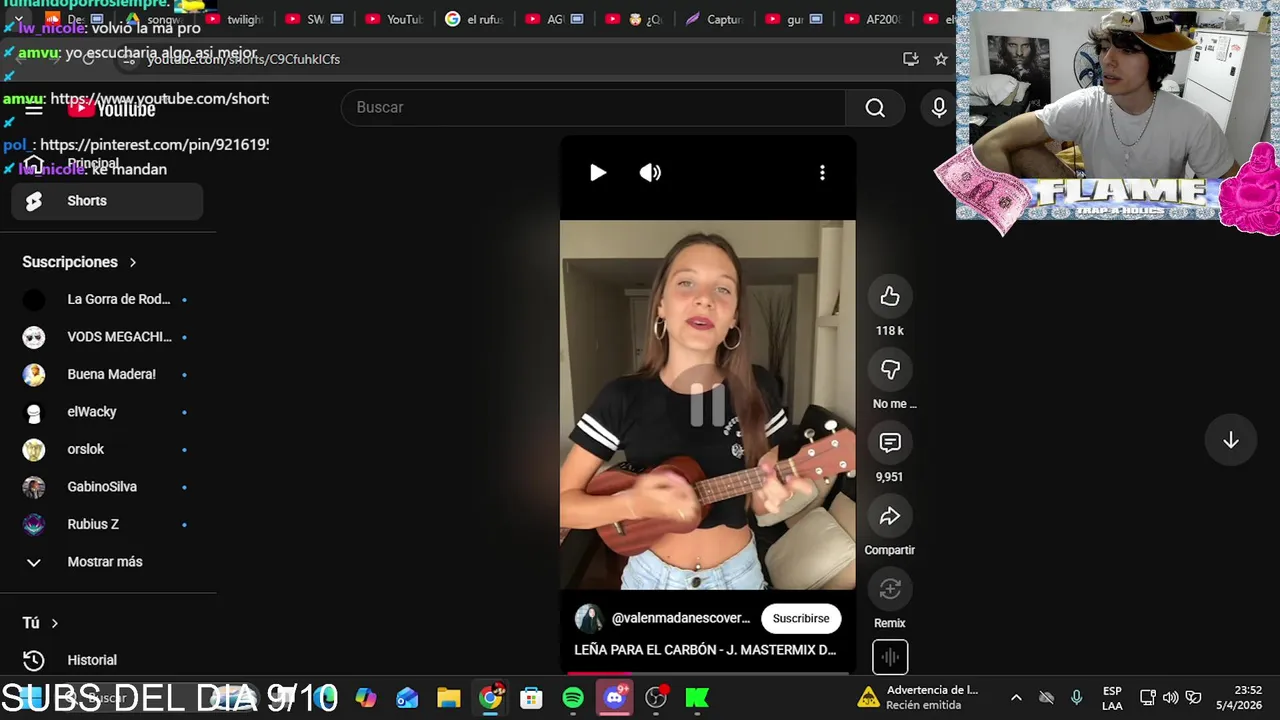Click the valenmadanescover channel avatar
The image size is (1280, 720).
point(589,618)
